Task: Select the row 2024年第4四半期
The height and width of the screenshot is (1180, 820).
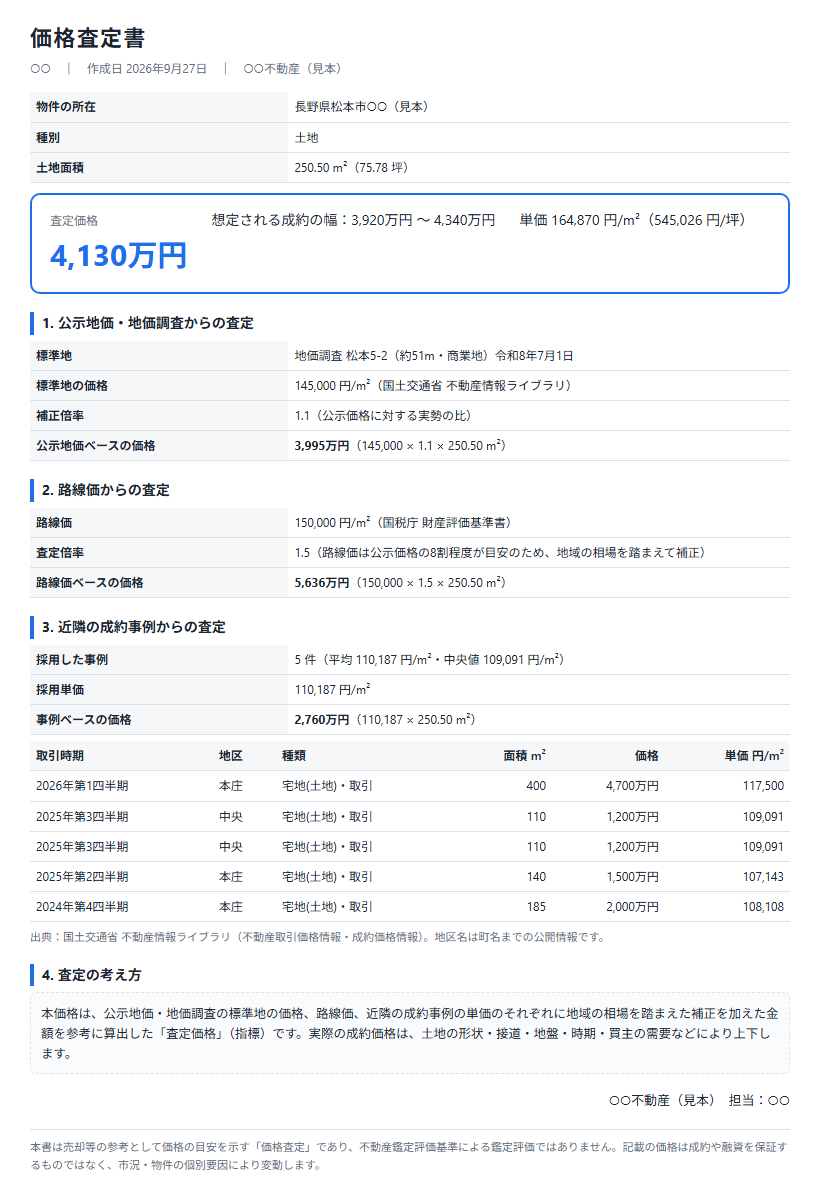Action: [x=410, y=907]
